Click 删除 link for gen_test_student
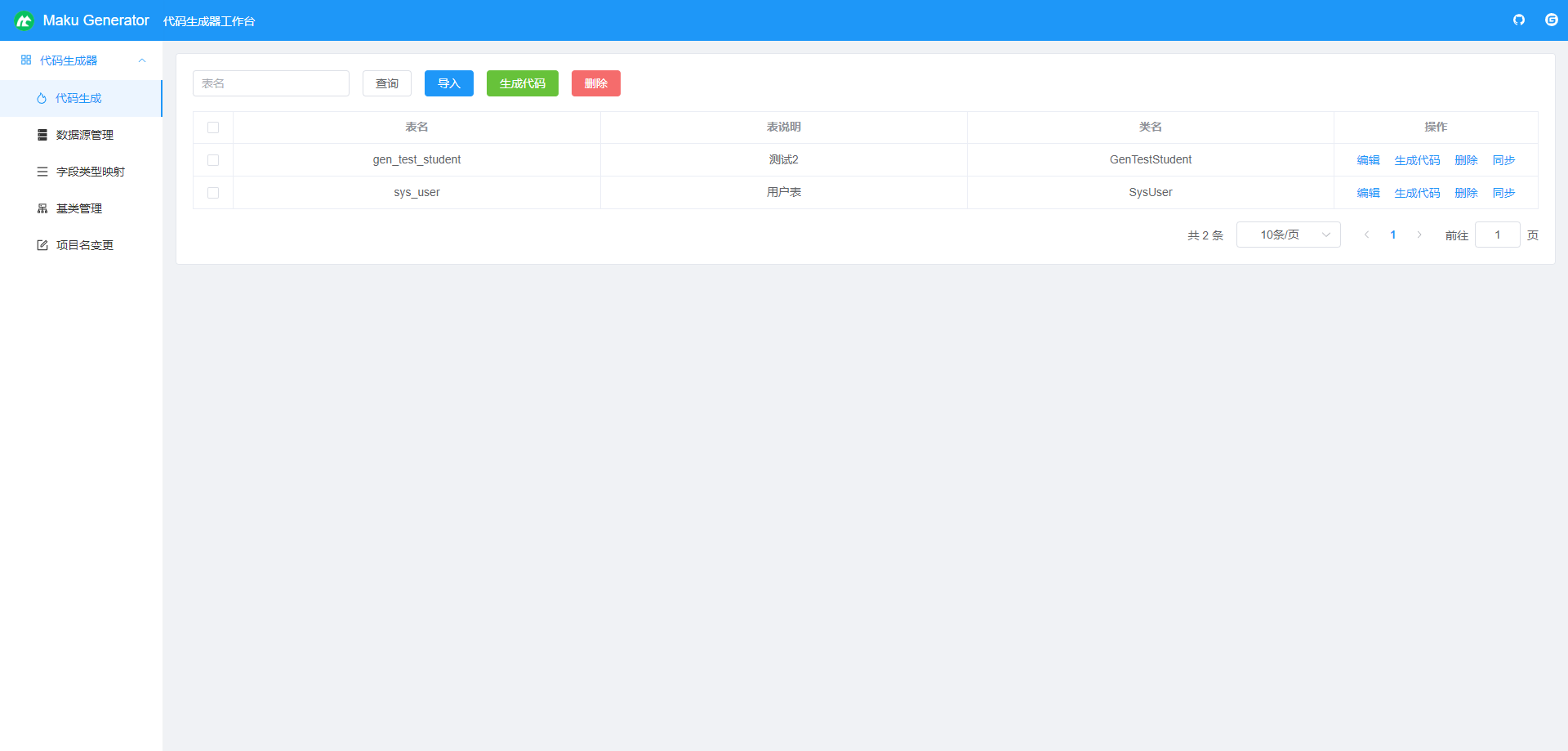This screenshot has width=1568, height=751. click(1467, 160)
